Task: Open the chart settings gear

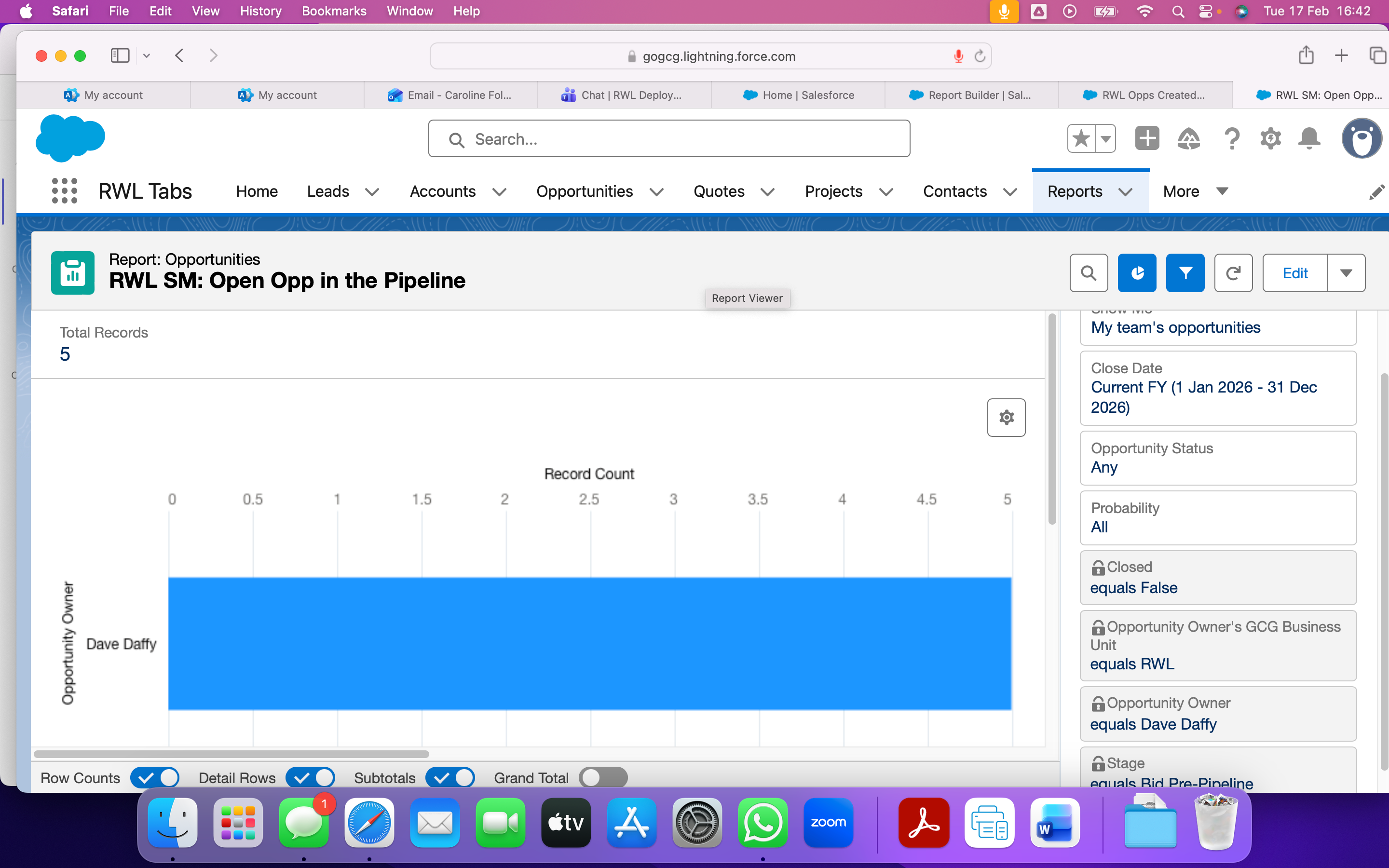Action: pos(1006,417)
